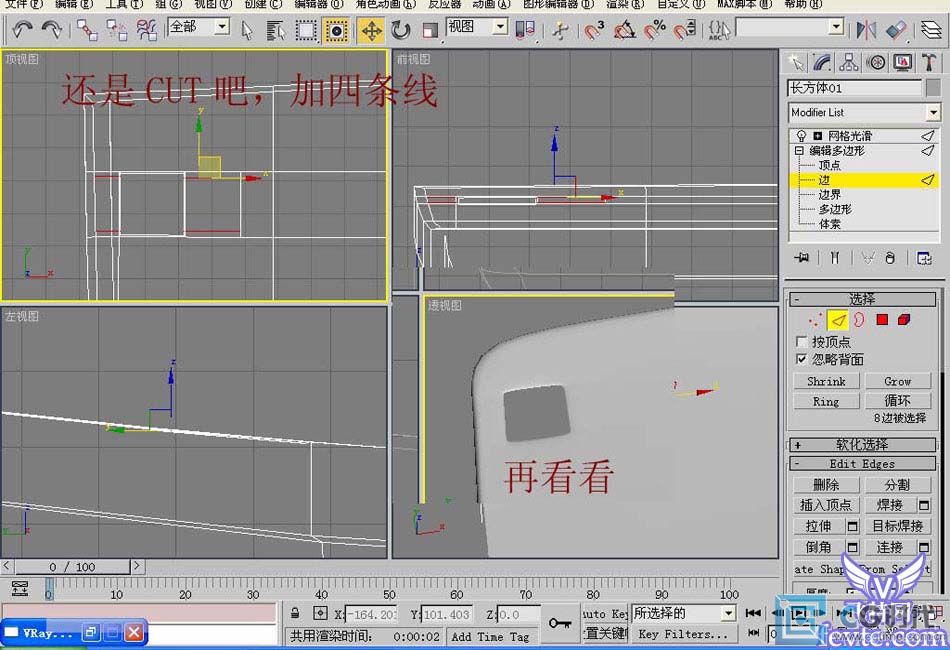The image size is (950, 650).
Task: Click Configure Modifier Sets icon
Action: [x=924, y=258]
